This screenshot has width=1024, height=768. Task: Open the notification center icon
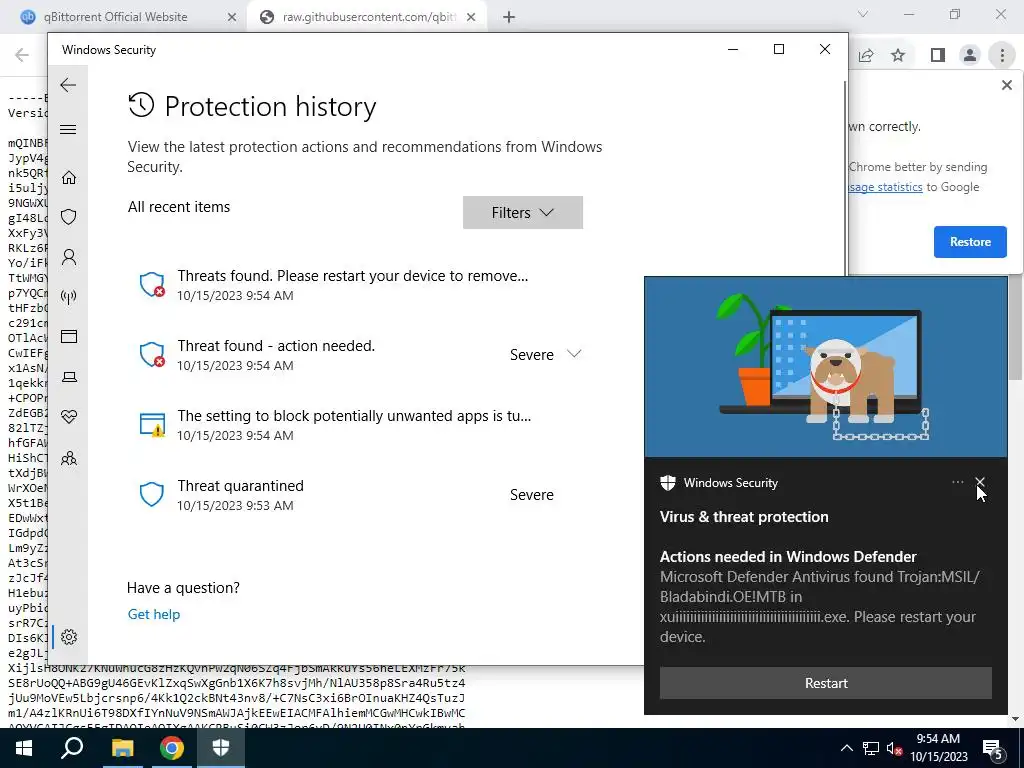coord(993,748)
